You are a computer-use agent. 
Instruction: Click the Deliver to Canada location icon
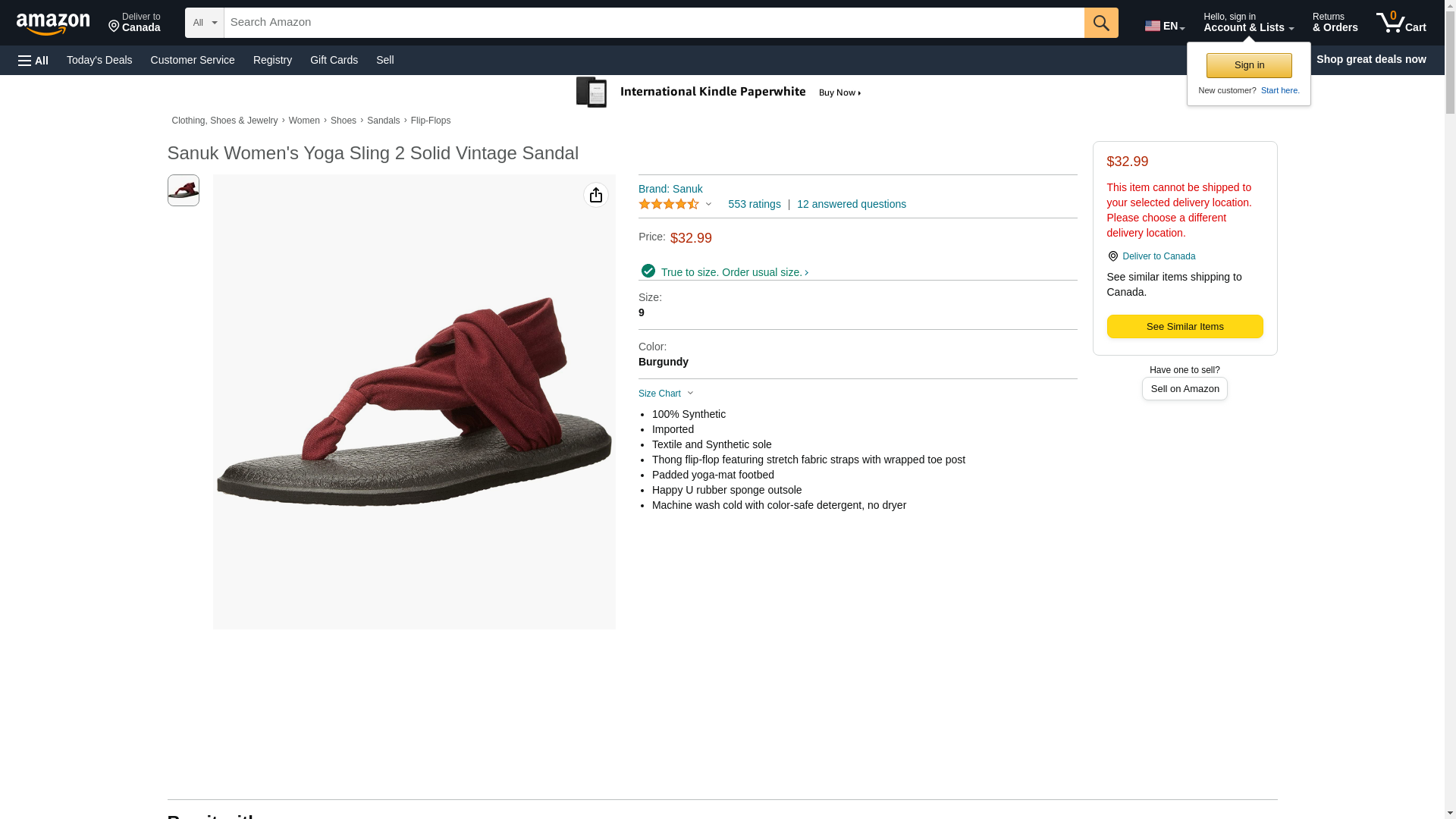1112,256
